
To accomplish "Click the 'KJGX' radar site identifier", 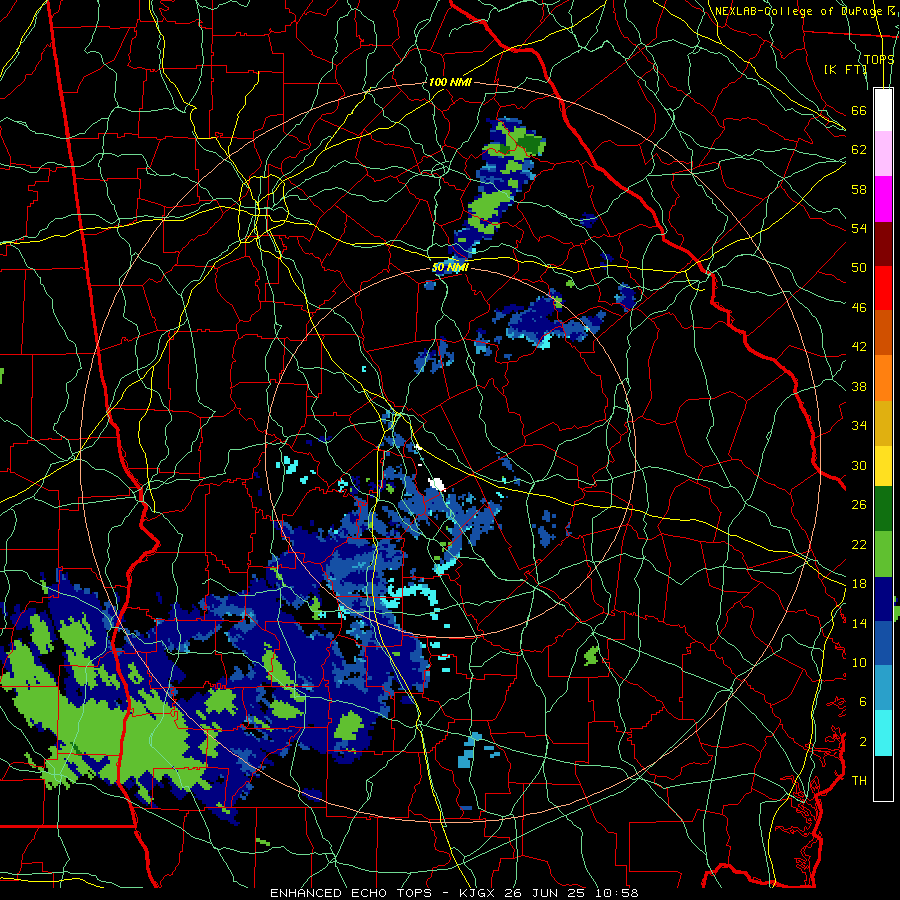I will click(476, 893).
